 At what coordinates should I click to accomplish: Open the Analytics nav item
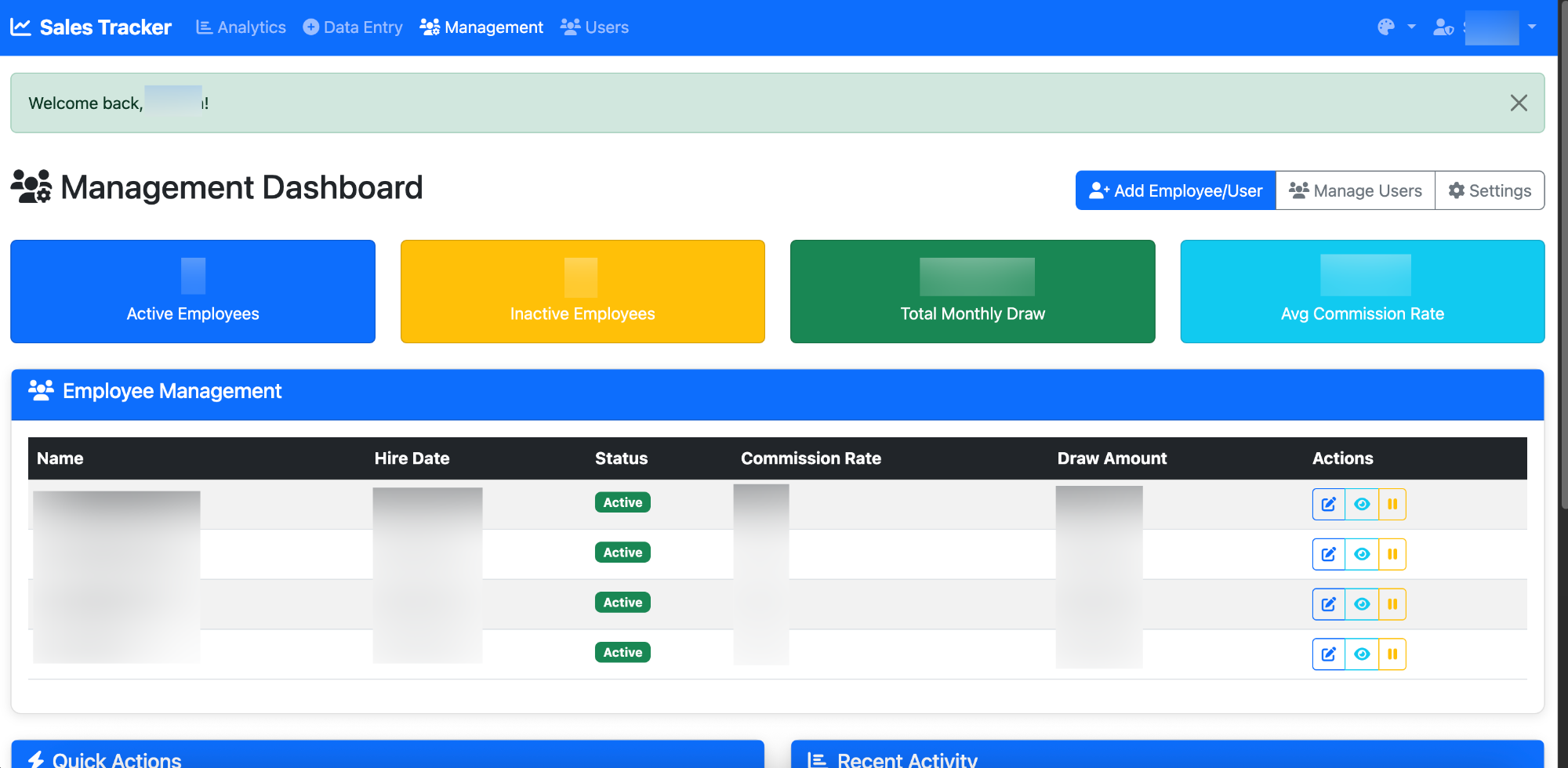click(x=241, y=27)
